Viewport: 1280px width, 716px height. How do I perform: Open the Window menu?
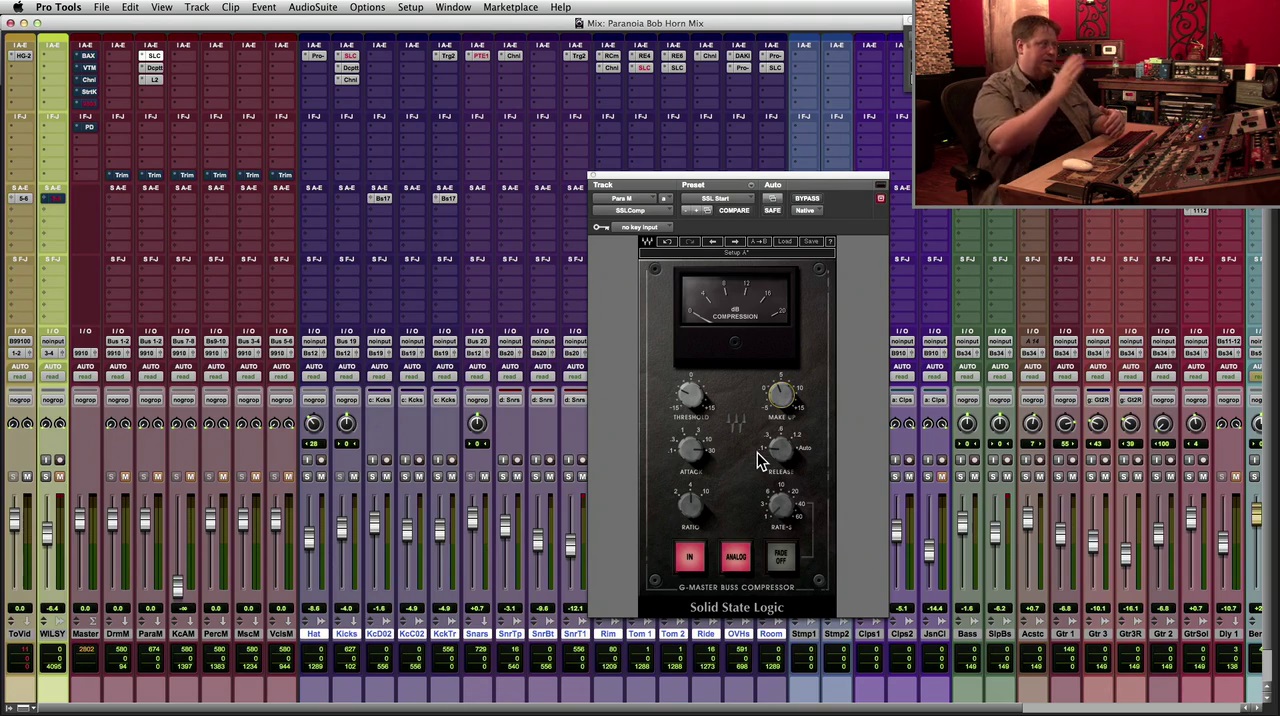point(453,7)
